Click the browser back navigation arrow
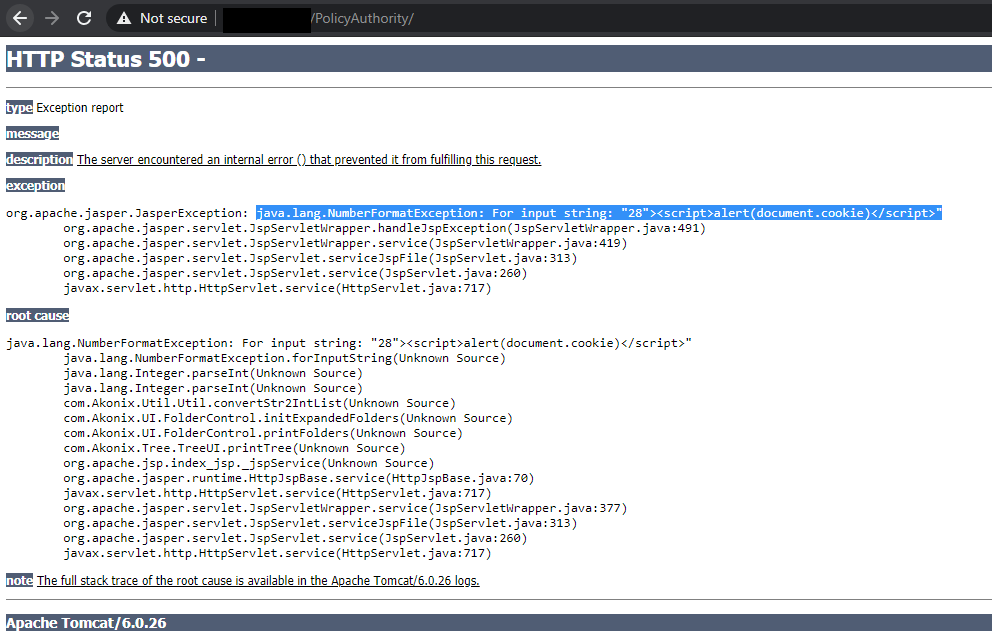The image size is (992, 644). [19, 17]
